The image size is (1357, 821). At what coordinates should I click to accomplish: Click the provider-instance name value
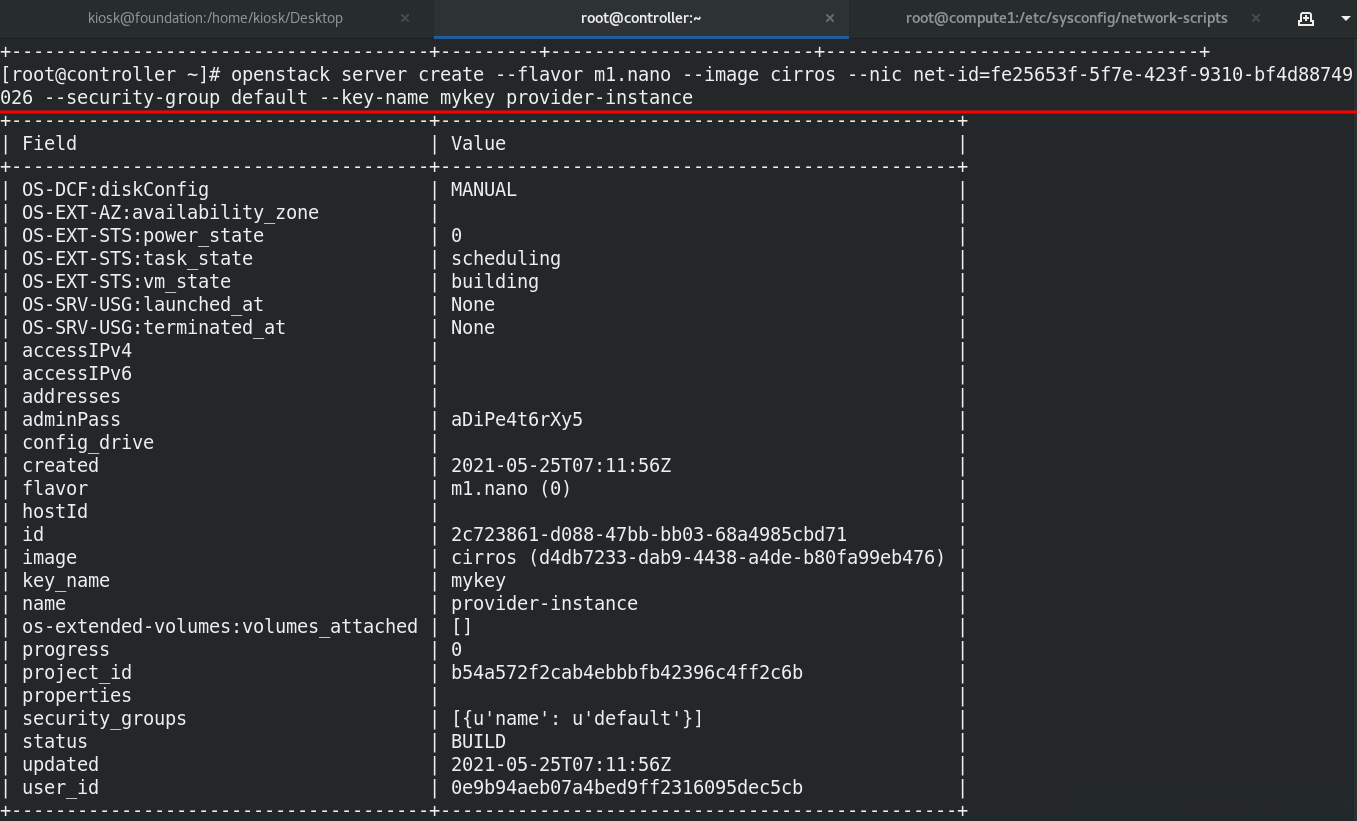(544, 604)
